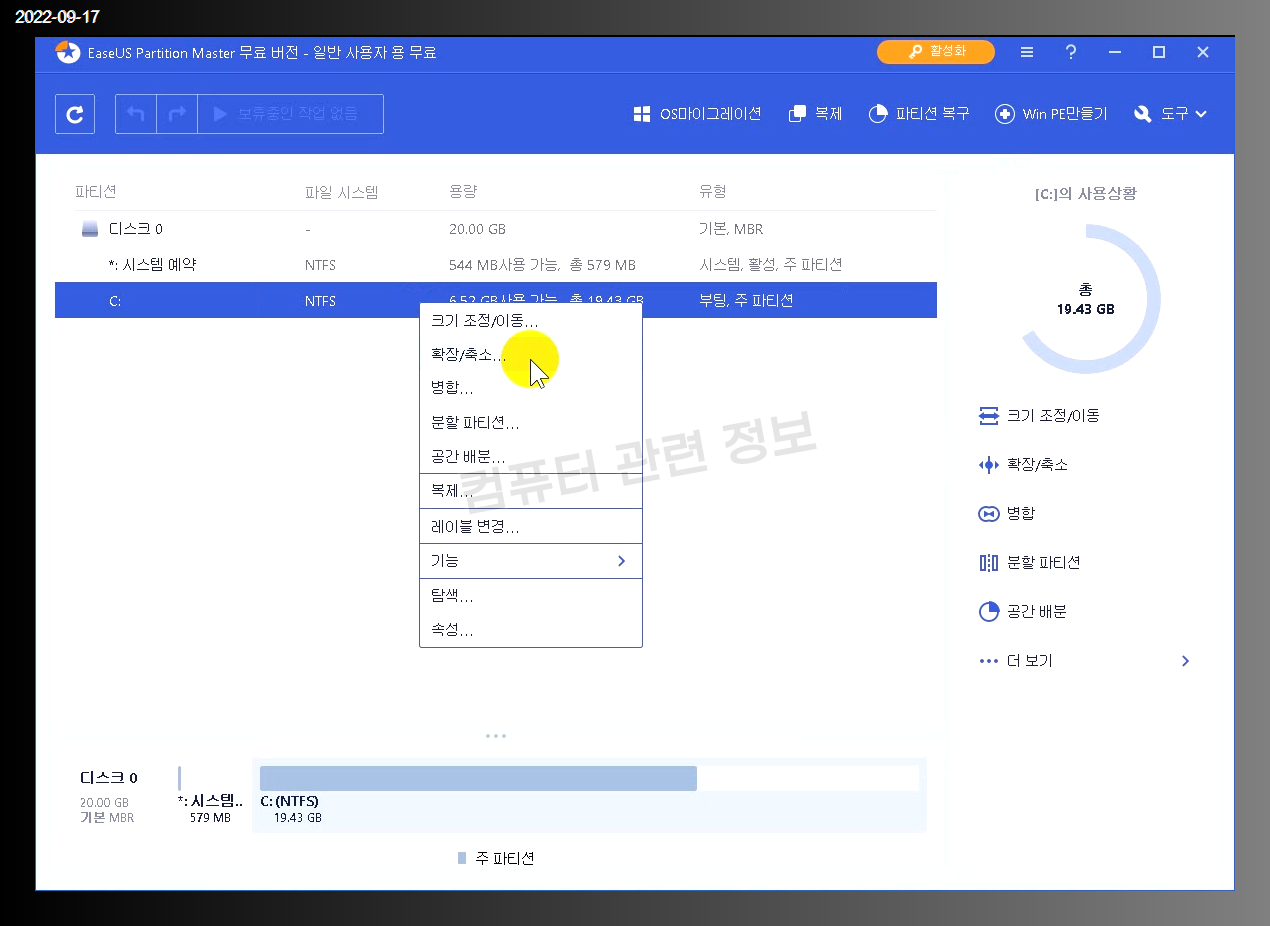Click 공간 배분 in right panel

[1023, 611]
